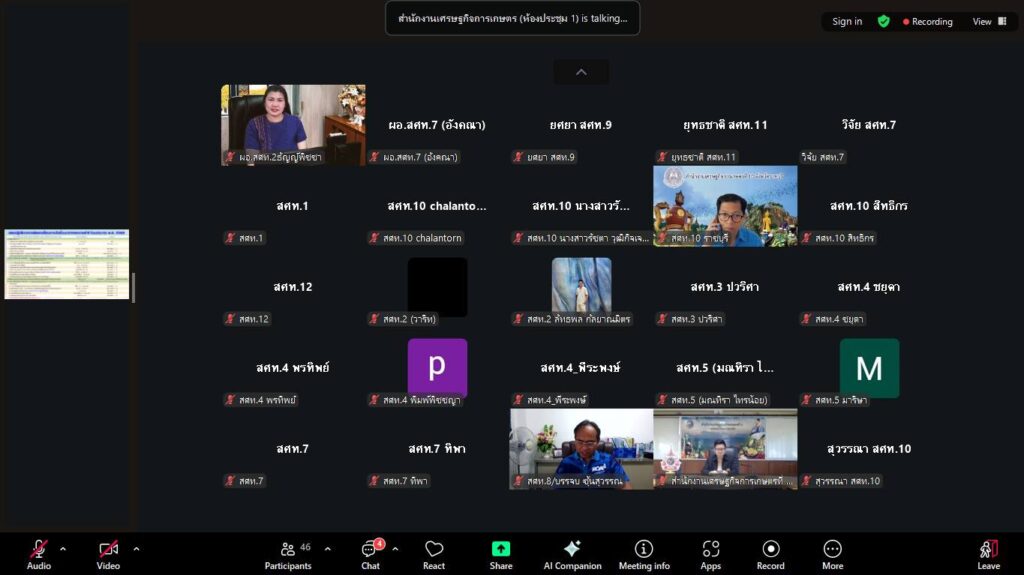The image size is (1024, 575).
Task: Open the React emoji menu
Action: coord(434,554)
